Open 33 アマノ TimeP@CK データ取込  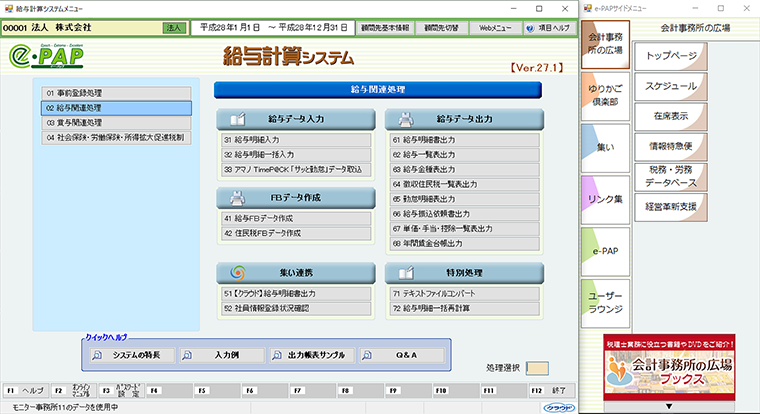tap(296, 170)
